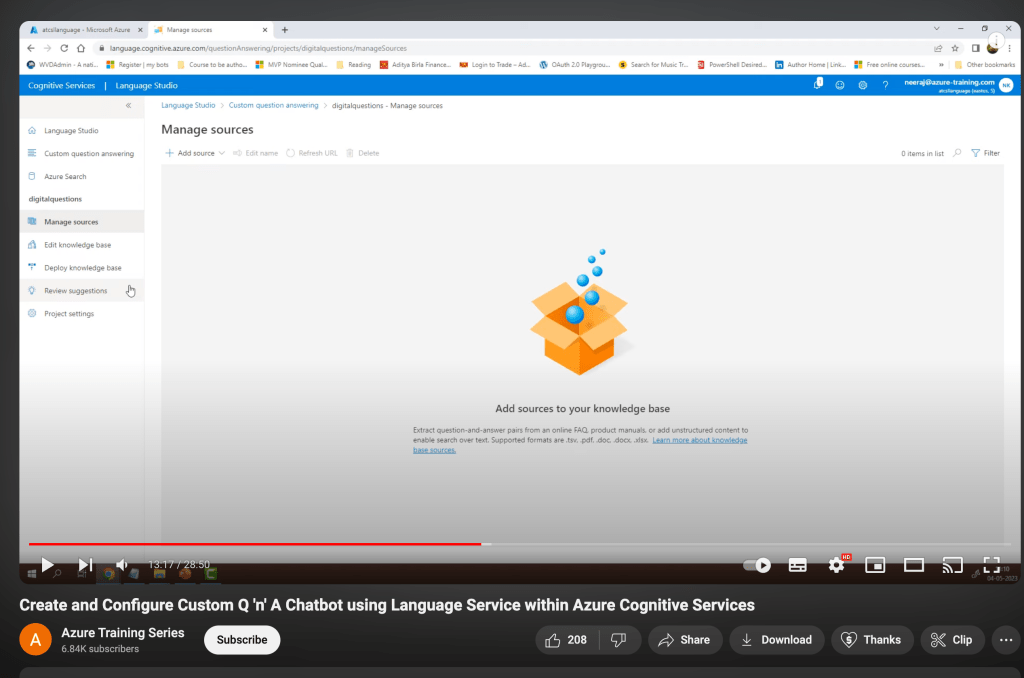Click the Cognitive Services header link
Viewport: 1024px width, 678px height.
[x=61, y=86]
